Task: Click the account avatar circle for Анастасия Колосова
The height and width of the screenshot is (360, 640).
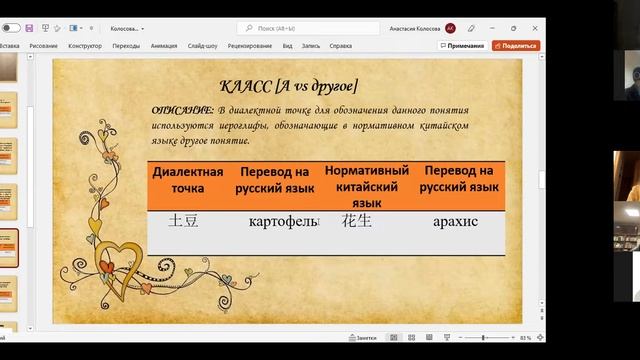Action: point(450,28)
